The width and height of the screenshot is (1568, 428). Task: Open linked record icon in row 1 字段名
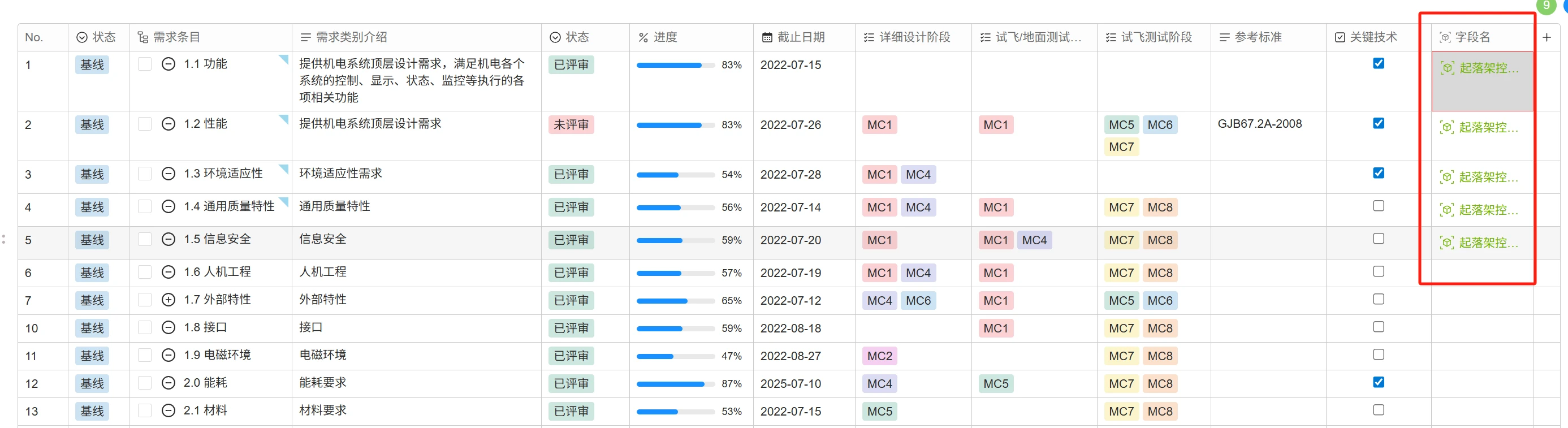point(1448,68)
